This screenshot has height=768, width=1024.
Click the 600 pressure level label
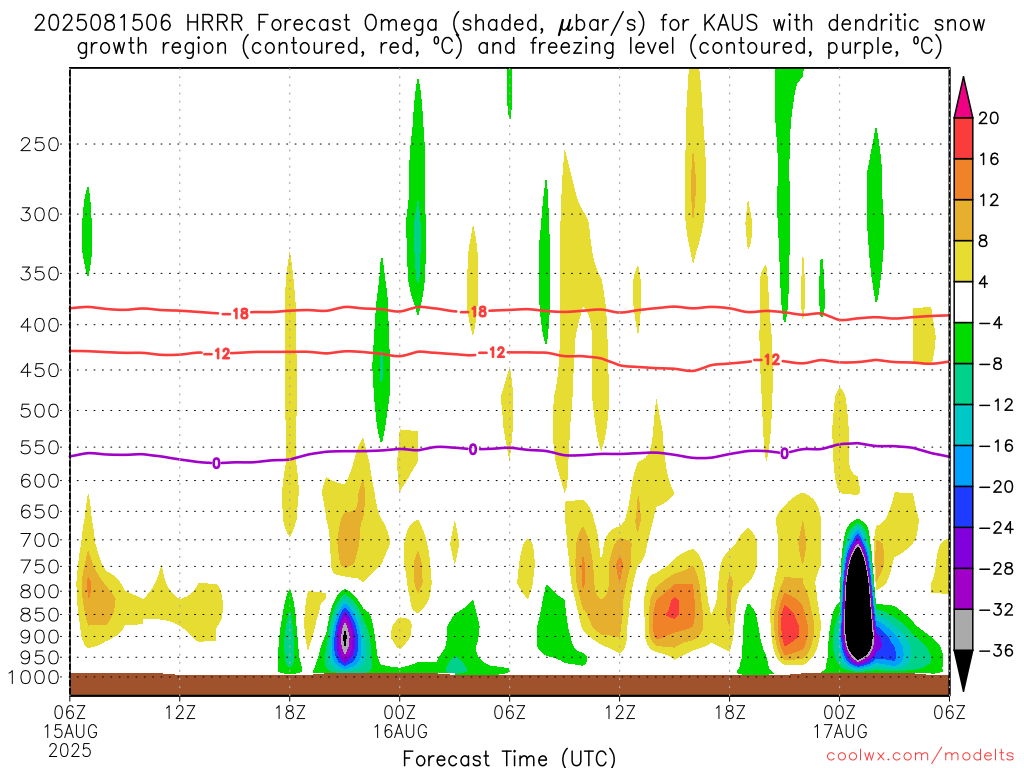point(40,481)
